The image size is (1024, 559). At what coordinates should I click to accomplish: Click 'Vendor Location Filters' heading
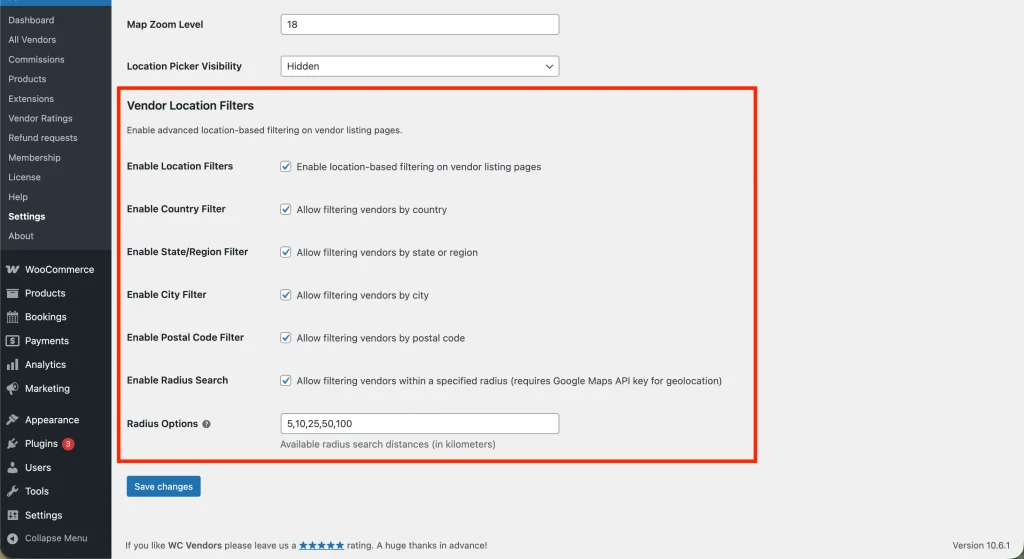pyautogui.click(x=190, y=105)
